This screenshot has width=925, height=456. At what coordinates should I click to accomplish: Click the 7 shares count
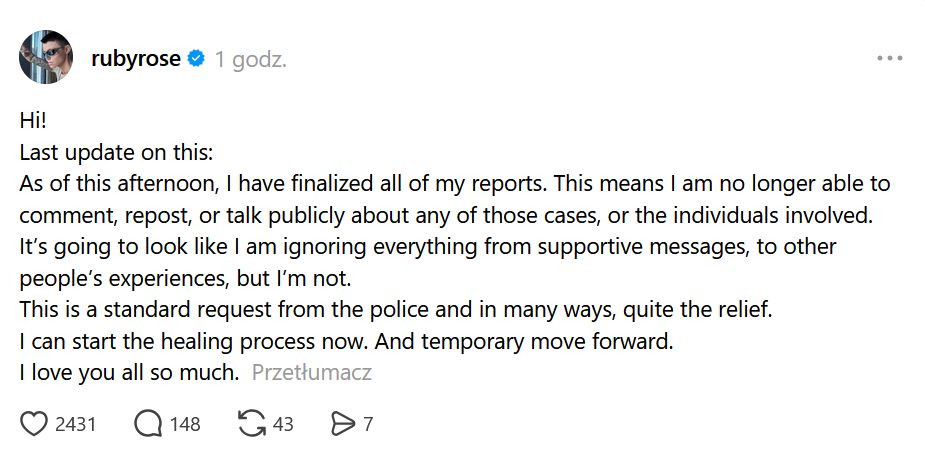[x=368, y=424]
